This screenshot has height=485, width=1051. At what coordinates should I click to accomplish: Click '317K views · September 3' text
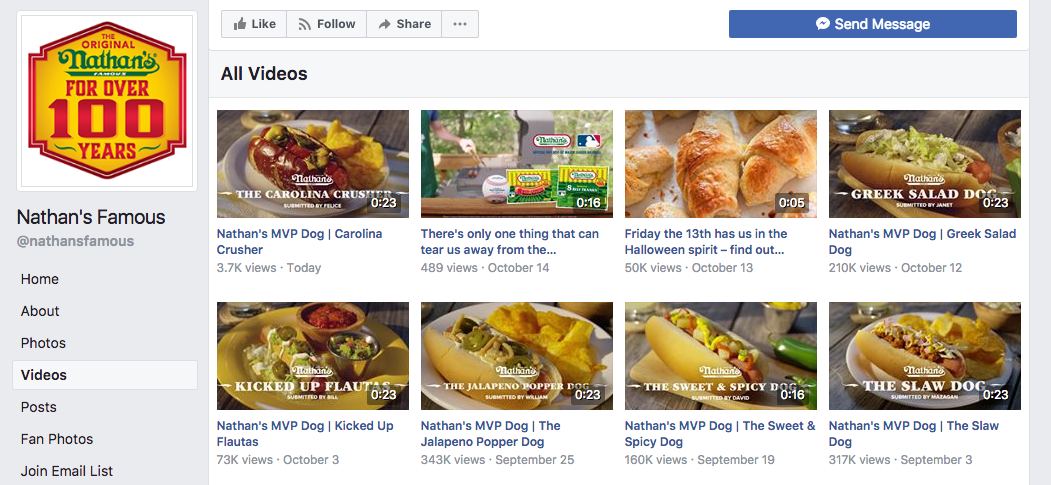tap(901, 460)
